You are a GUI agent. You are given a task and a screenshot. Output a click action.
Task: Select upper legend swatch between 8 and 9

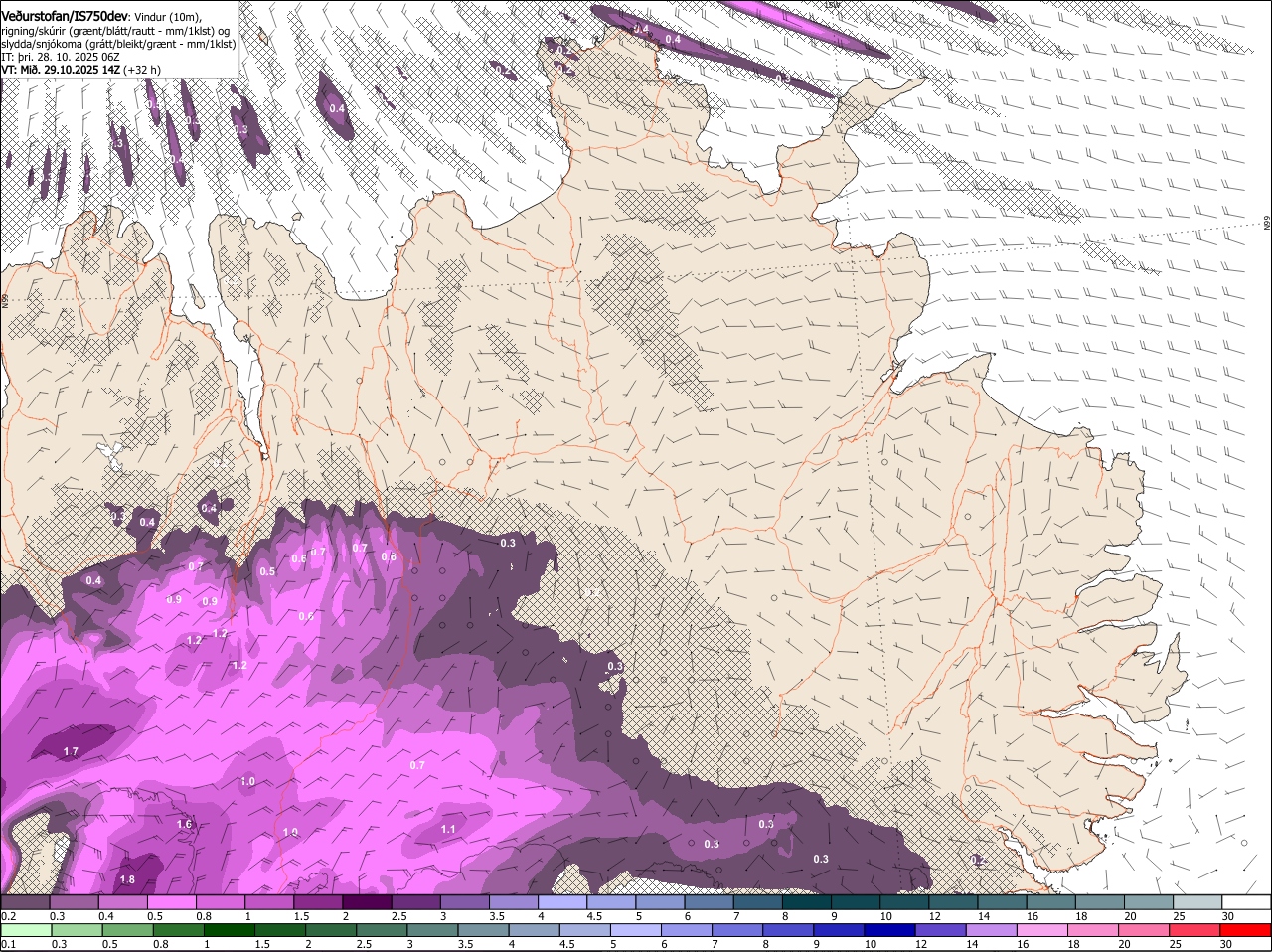pyautogui.click(x=806, y=902)
